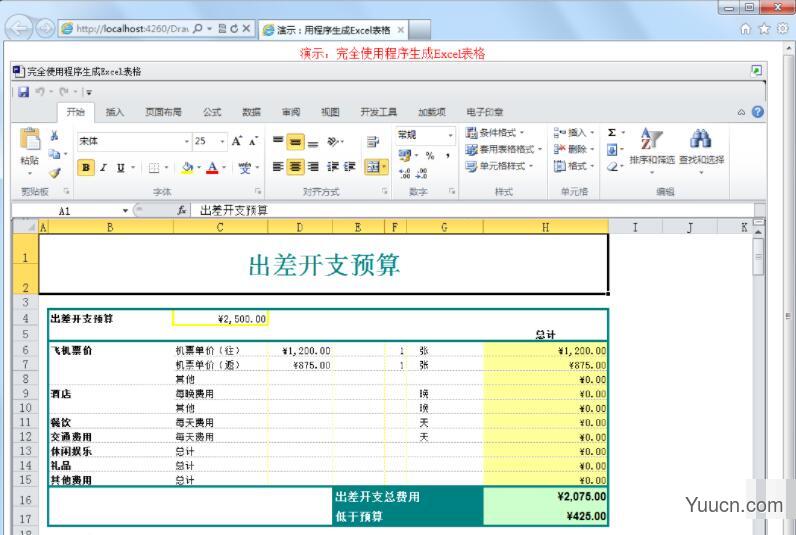Decrease font size with the small A icon
The image size is (796, 535).
click(x=253, y=141)
